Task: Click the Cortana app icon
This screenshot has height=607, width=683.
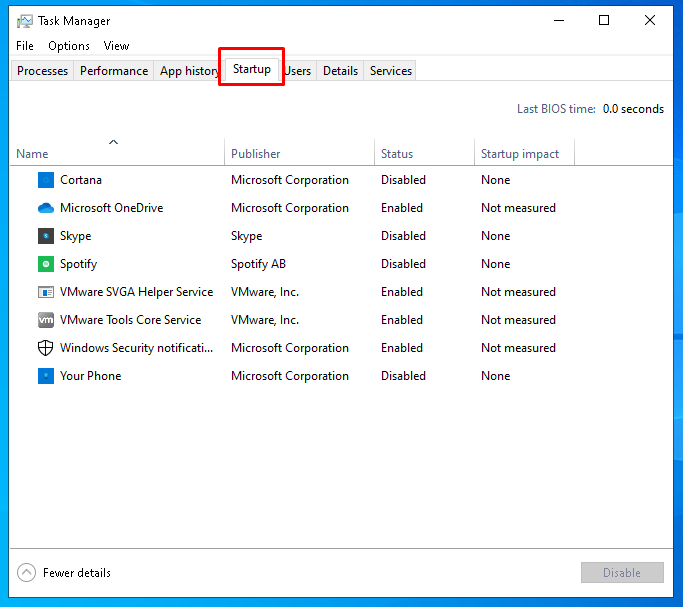Action: click(46, 180)
